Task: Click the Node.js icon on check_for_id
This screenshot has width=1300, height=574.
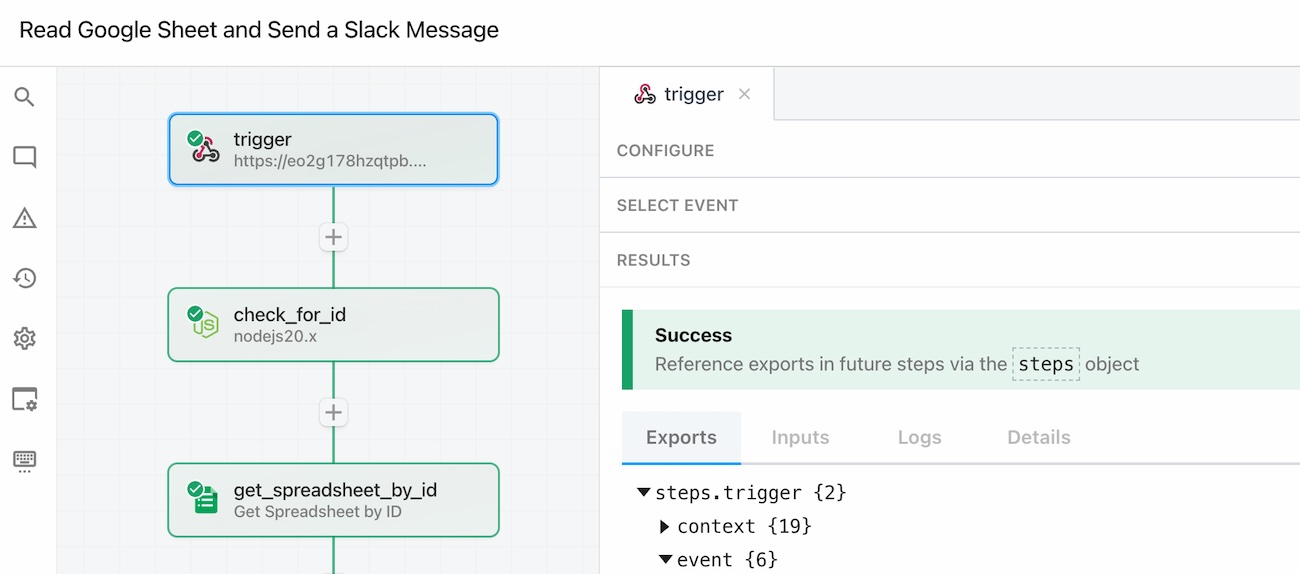Action: click(x=205, y=324)
